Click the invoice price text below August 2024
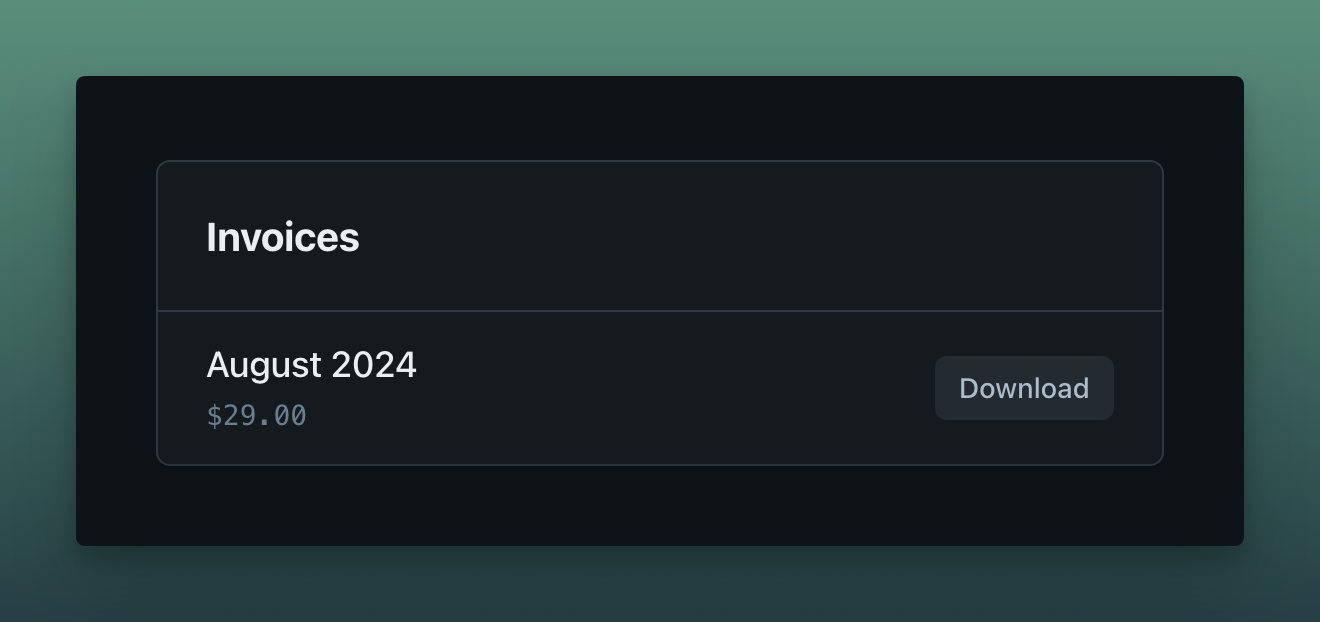The height and width of the screenshot is (622, 1320). tap(257, 415)
